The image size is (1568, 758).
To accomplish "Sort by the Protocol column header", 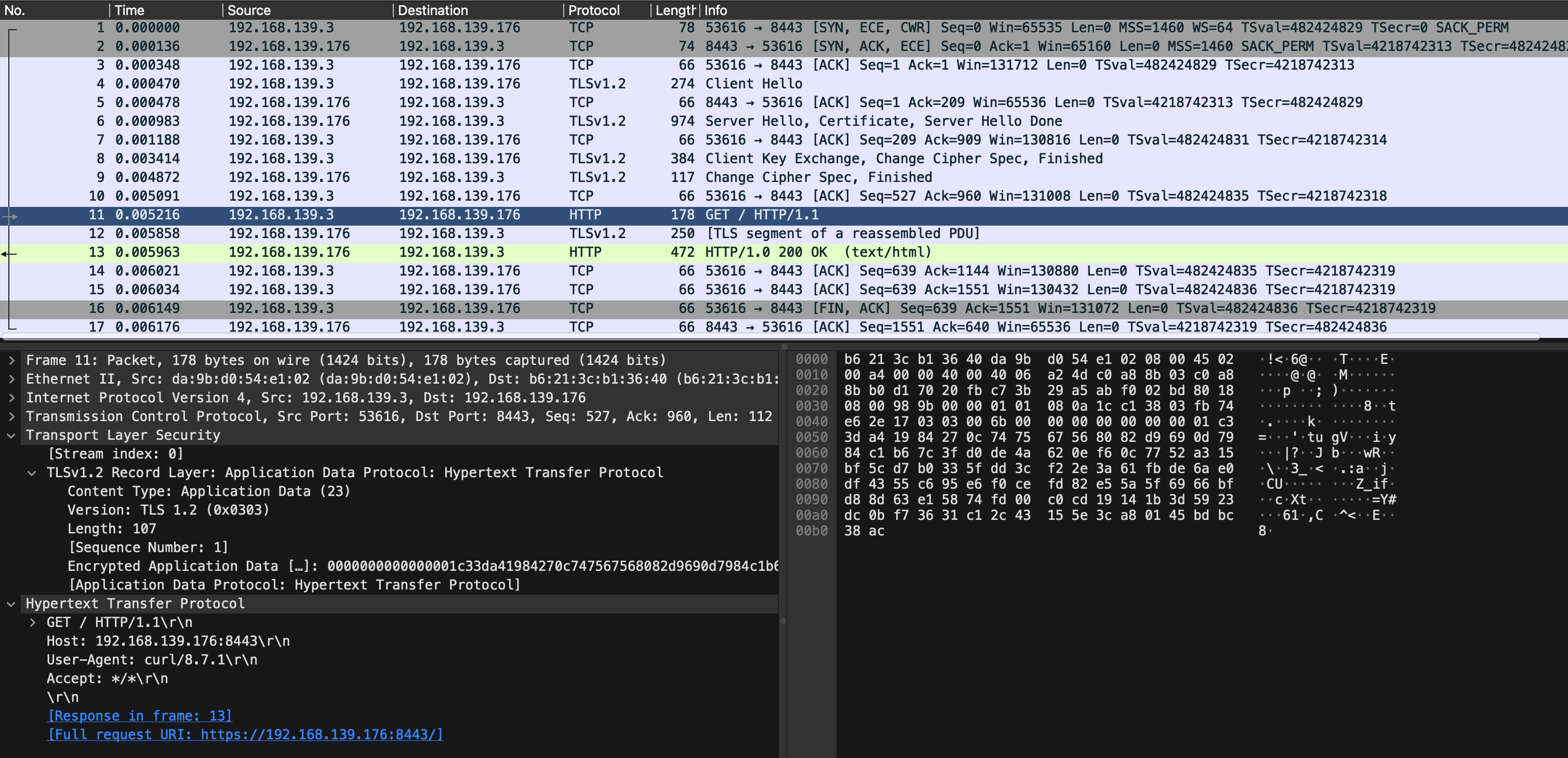I will tap(593, 10).
